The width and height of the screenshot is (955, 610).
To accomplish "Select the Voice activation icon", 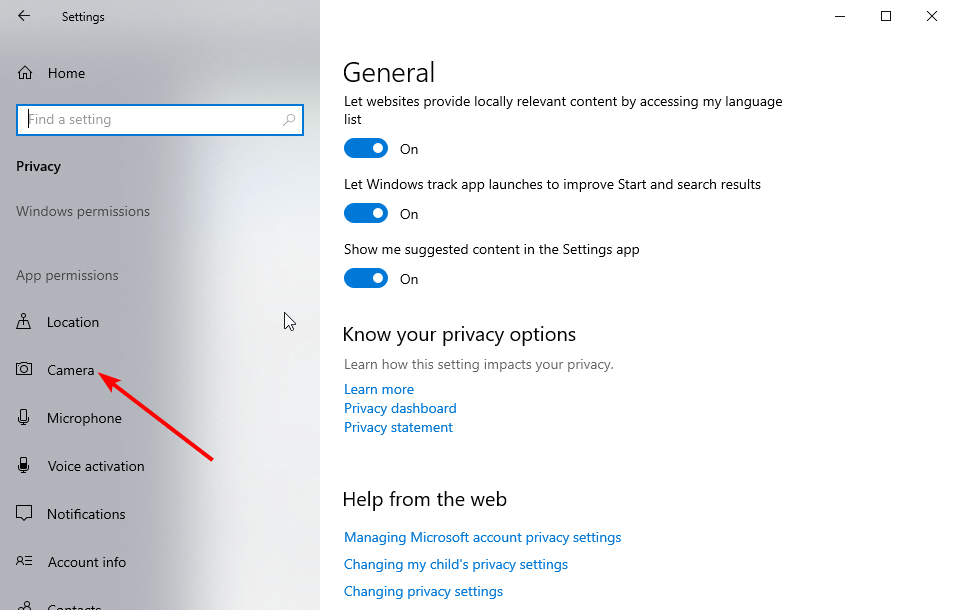I will pyautogui.click(x=25, y=466).
